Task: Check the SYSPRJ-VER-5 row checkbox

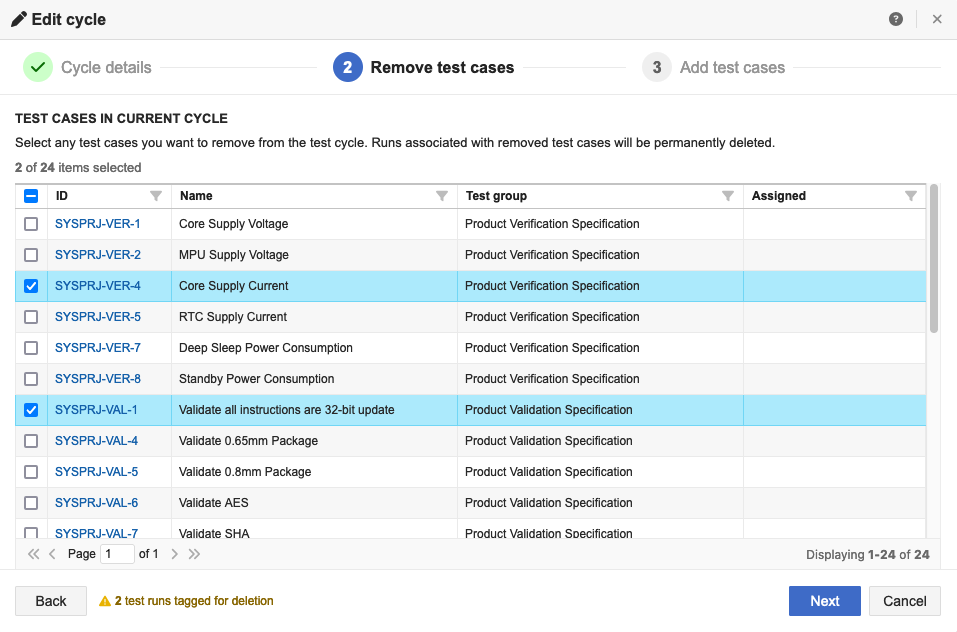Action: 31,317
